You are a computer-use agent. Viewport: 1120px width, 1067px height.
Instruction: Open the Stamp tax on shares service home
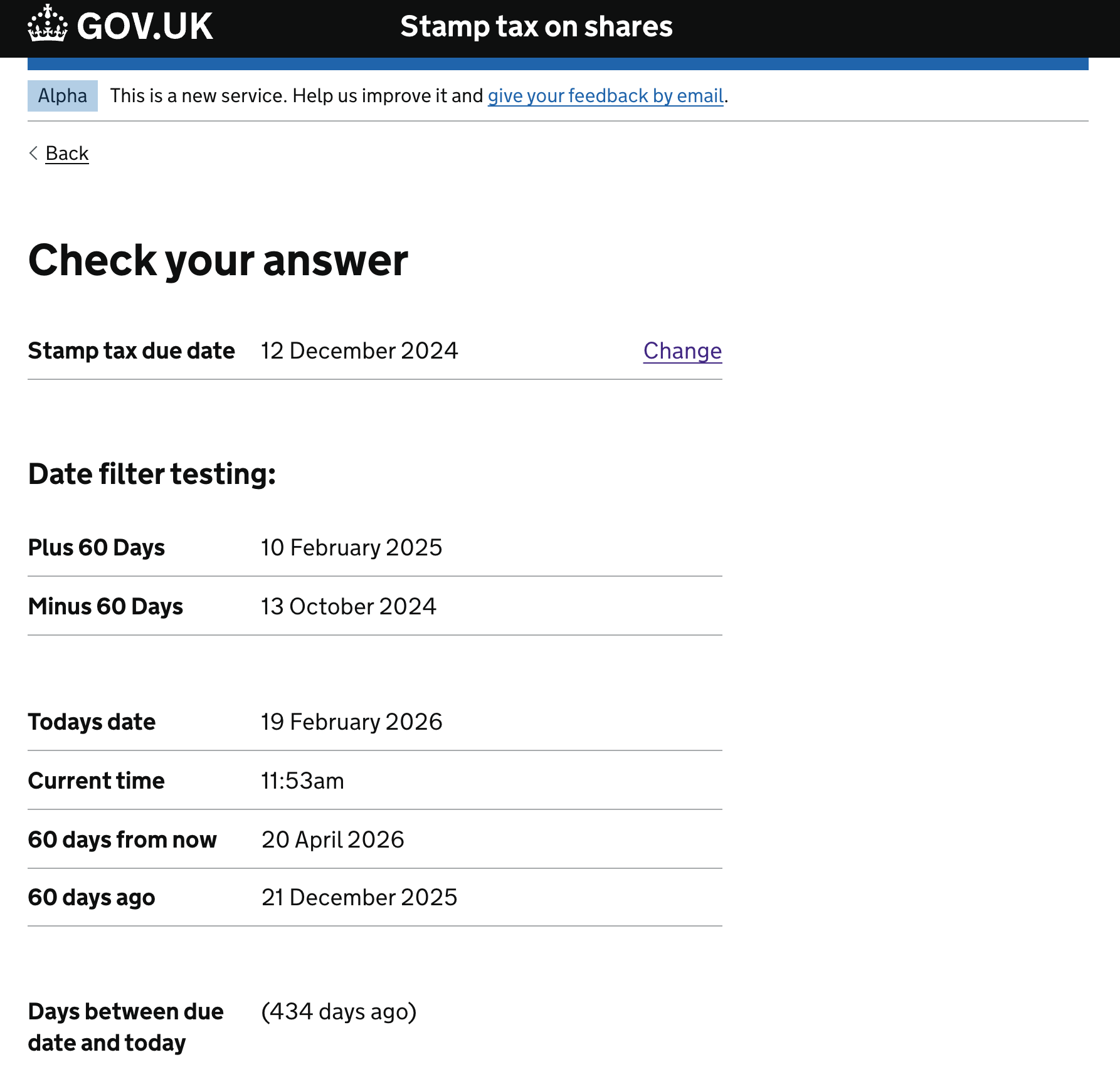tap(537, 26)
